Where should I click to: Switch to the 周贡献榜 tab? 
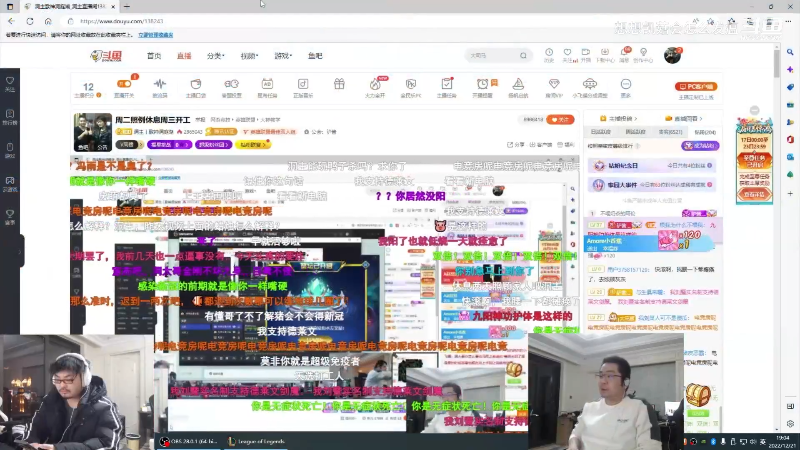click(635, 132)
